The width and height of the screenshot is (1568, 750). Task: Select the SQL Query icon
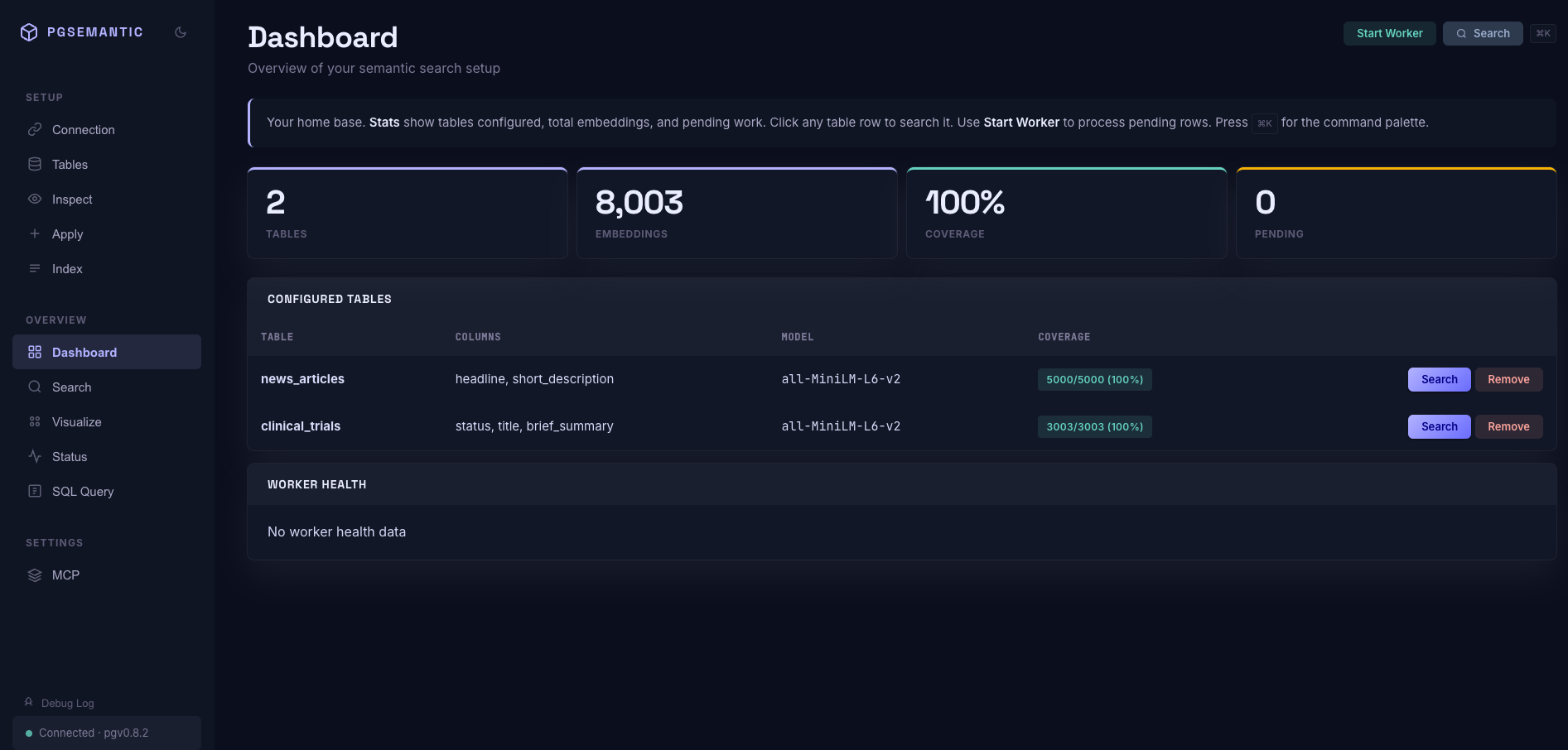35,491
